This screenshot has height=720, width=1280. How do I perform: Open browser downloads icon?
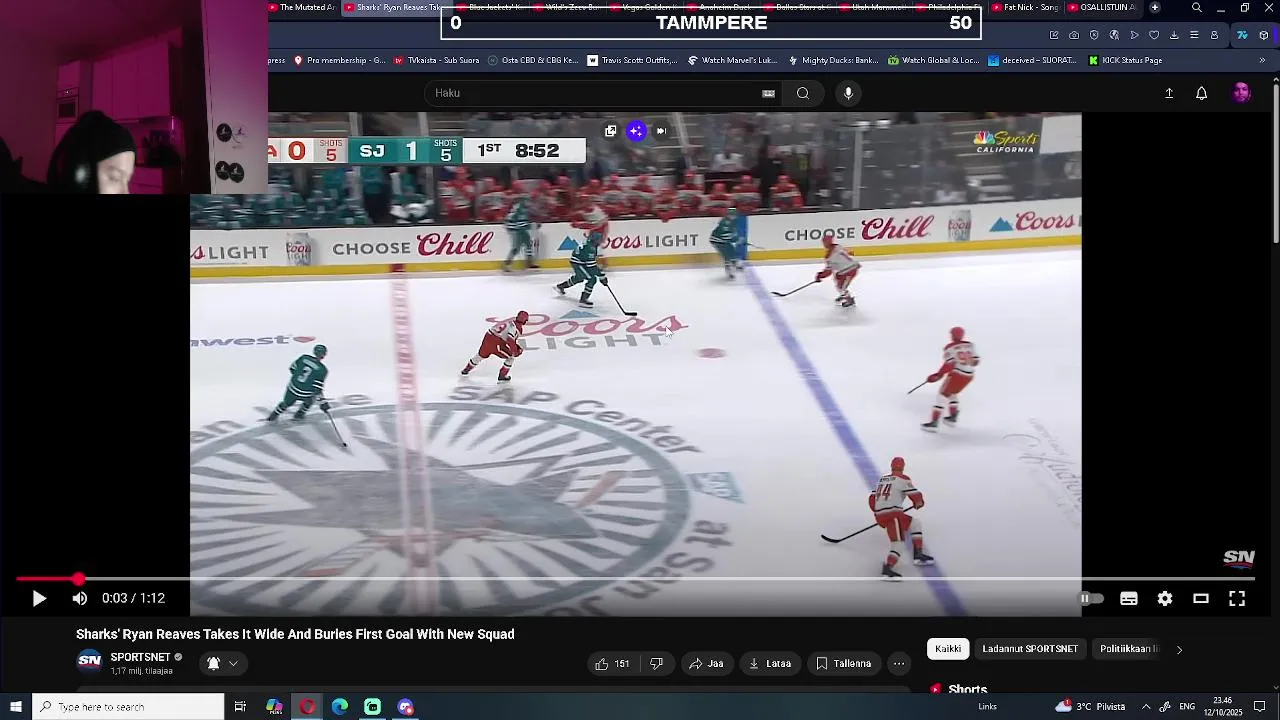click(x=1174, y=35)
